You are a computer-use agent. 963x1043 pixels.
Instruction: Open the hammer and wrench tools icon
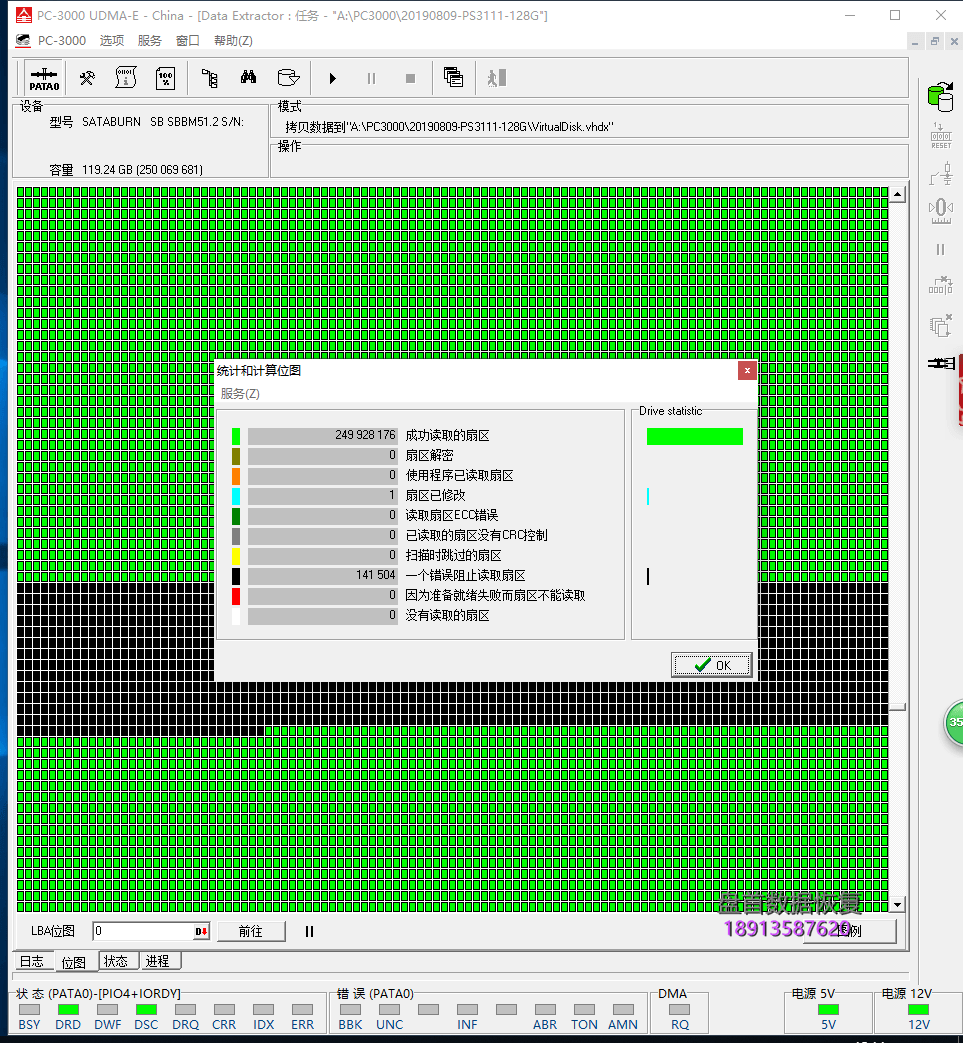point(87,78)
